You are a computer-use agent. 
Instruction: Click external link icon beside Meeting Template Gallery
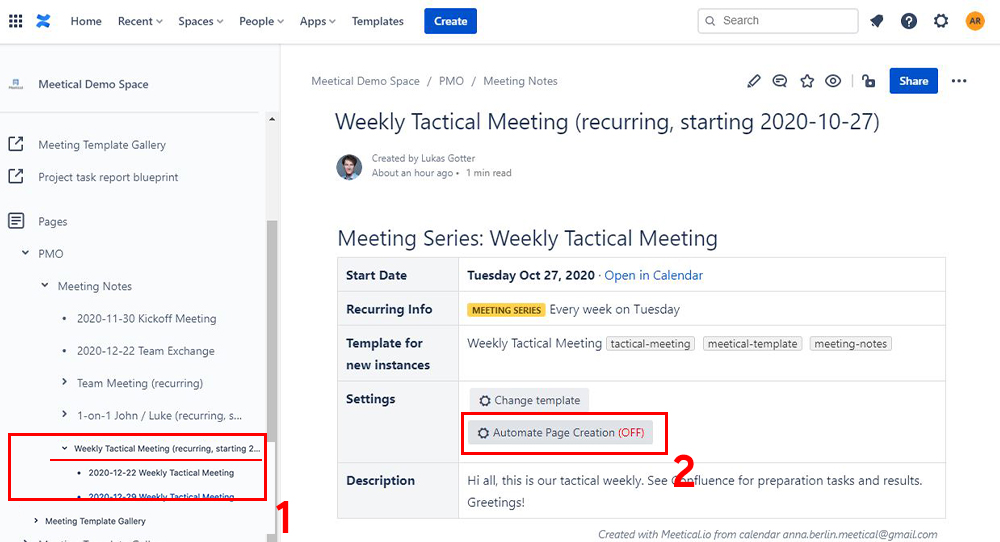click(16, 144)
